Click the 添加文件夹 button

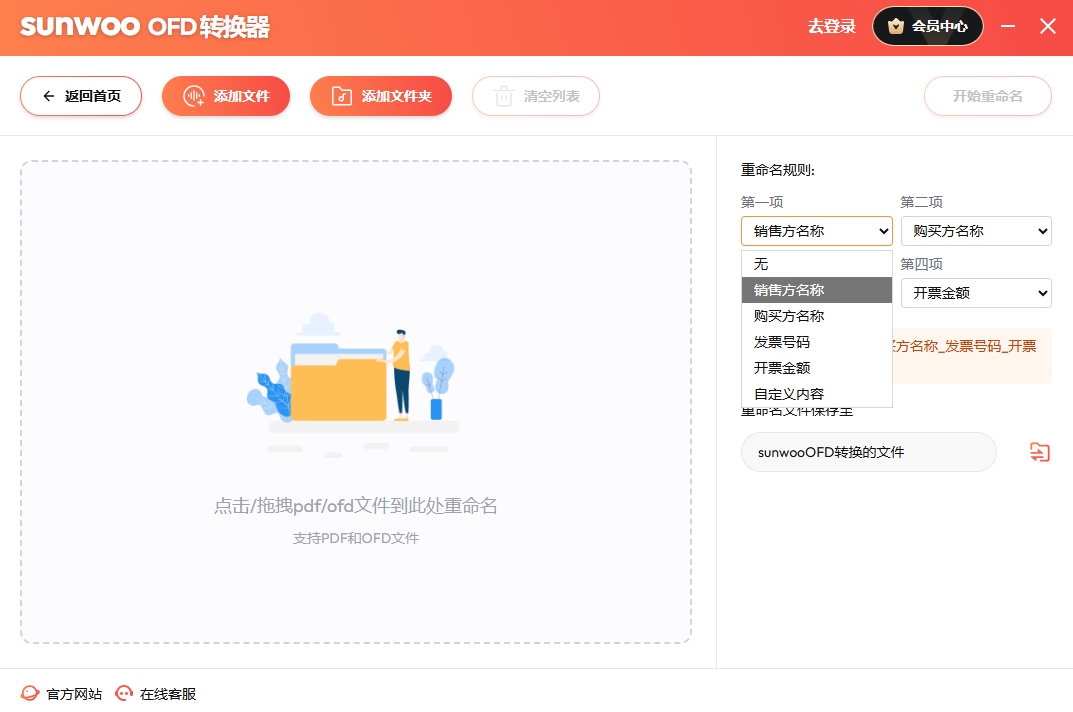pyautogui.click(x=381, y=96)
